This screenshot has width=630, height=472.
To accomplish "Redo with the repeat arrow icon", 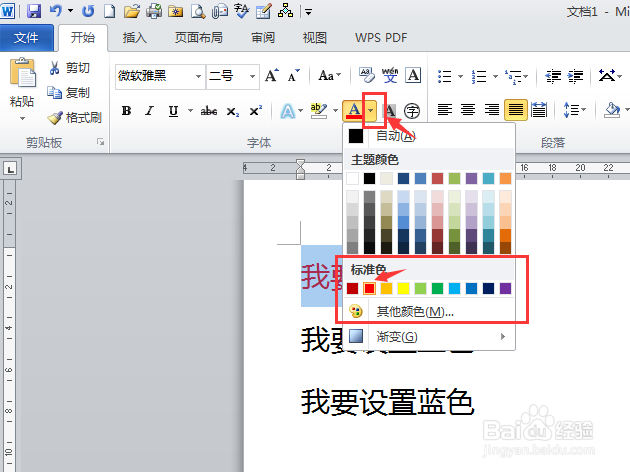I will (x=88, y=11).
